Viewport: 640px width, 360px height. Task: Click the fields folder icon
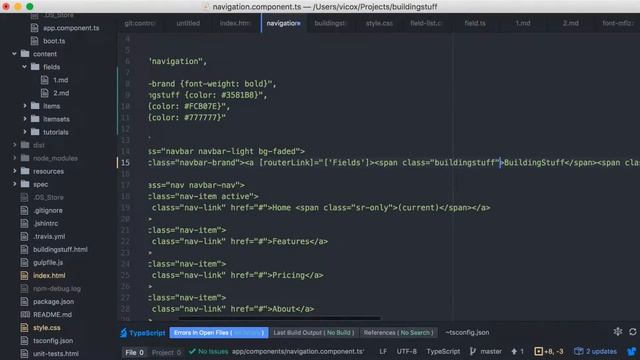[36, 67]
